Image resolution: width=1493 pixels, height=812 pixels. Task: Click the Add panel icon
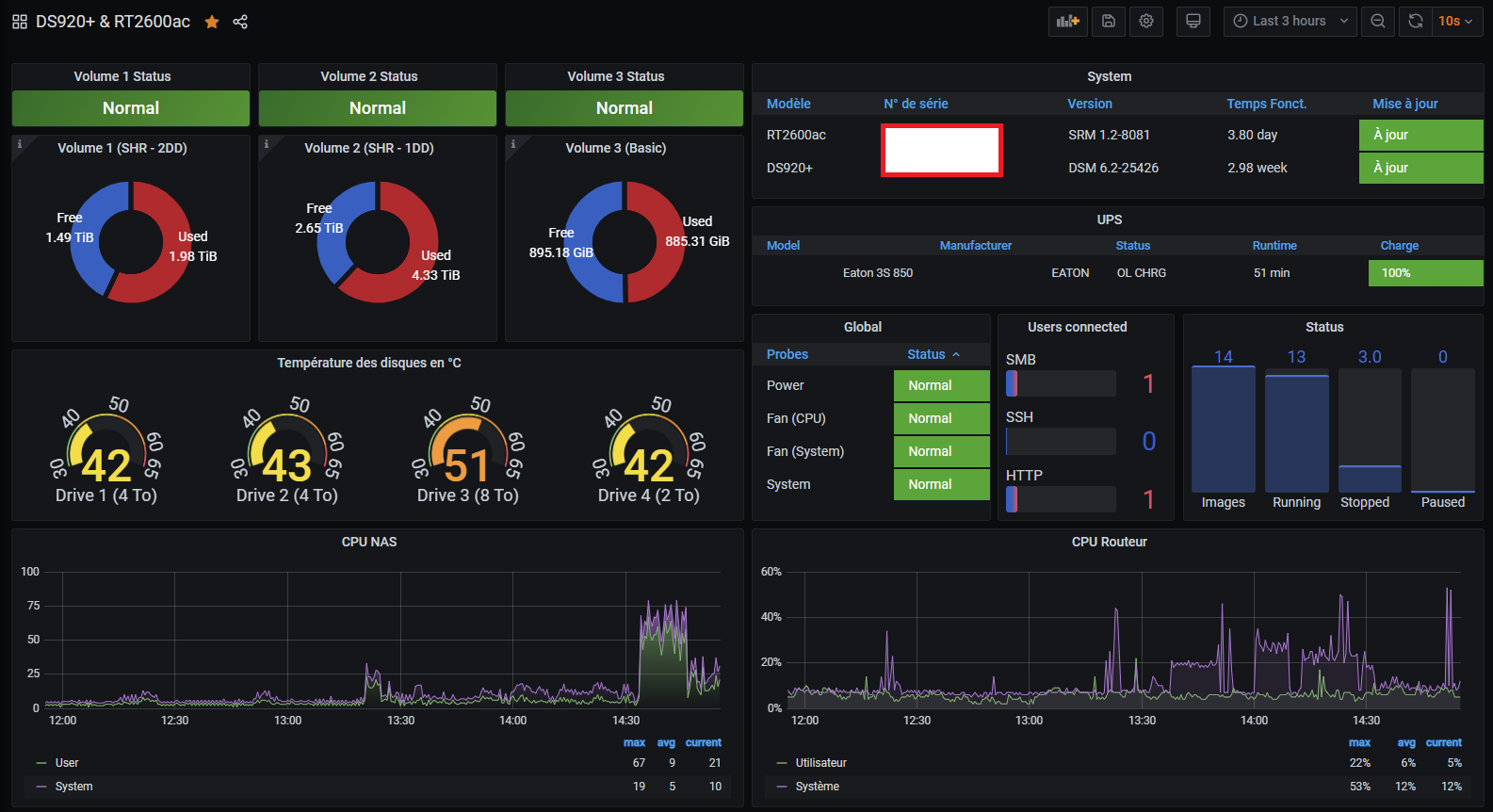(x=1067, y=22)
